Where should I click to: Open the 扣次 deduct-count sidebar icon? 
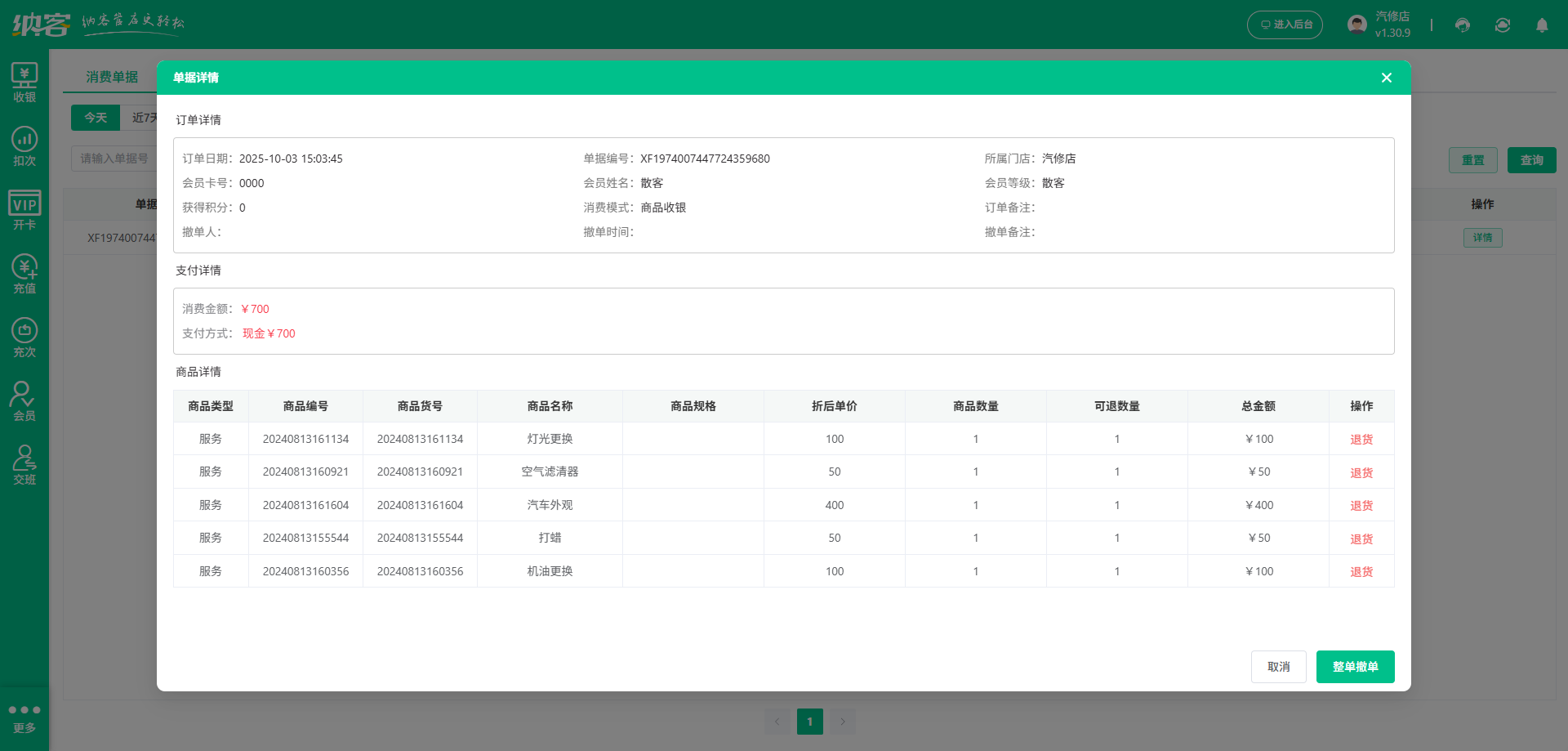point(24,147)
